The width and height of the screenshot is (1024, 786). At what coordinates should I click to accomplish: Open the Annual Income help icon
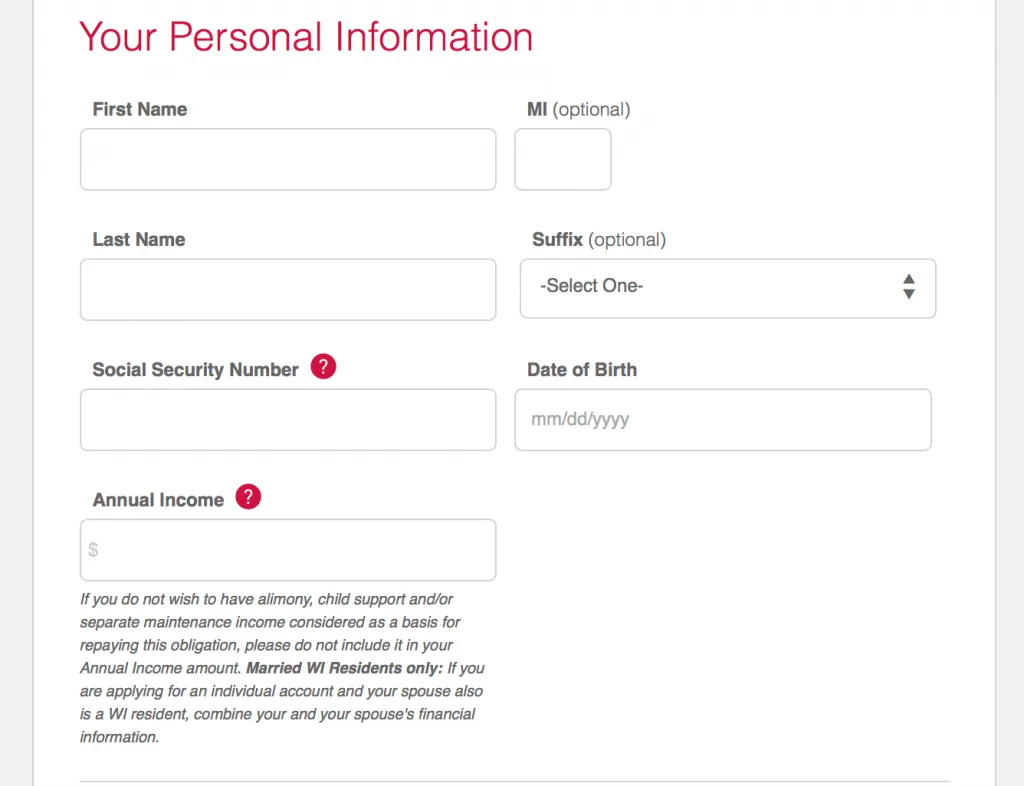(x=248, y=497)
